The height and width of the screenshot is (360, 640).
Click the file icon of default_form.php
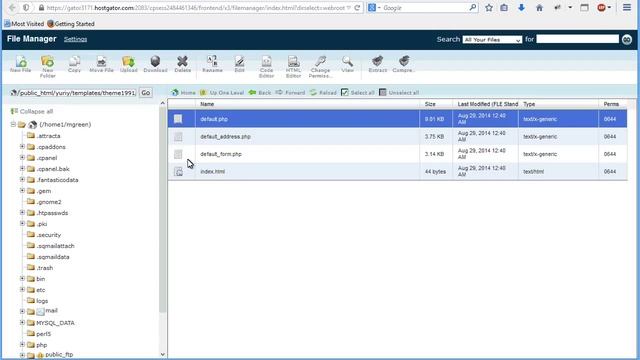178,154
